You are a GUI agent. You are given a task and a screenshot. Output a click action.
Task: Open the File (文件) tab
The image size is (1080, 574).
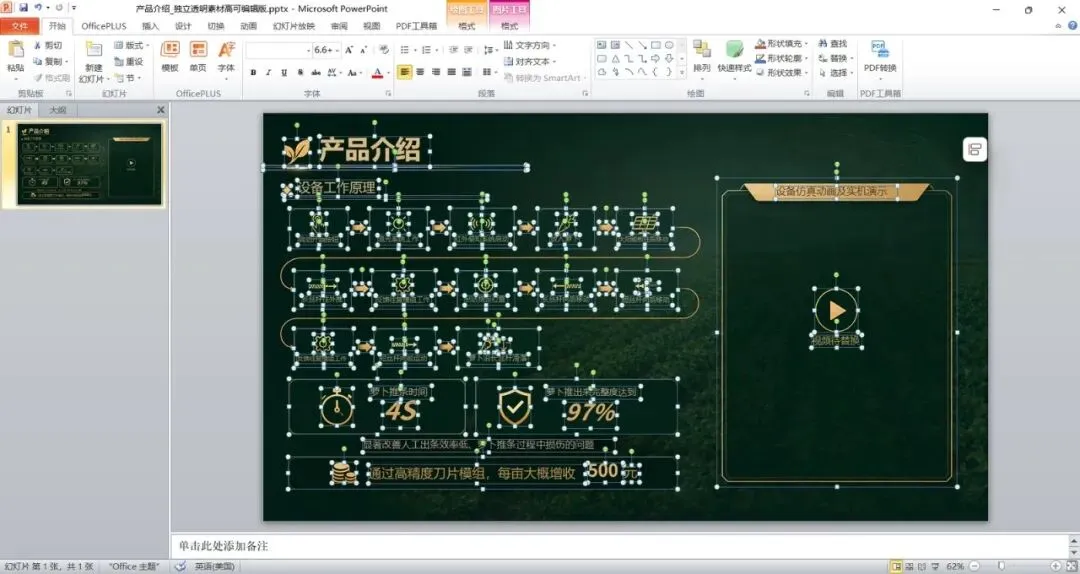[20, 25]
